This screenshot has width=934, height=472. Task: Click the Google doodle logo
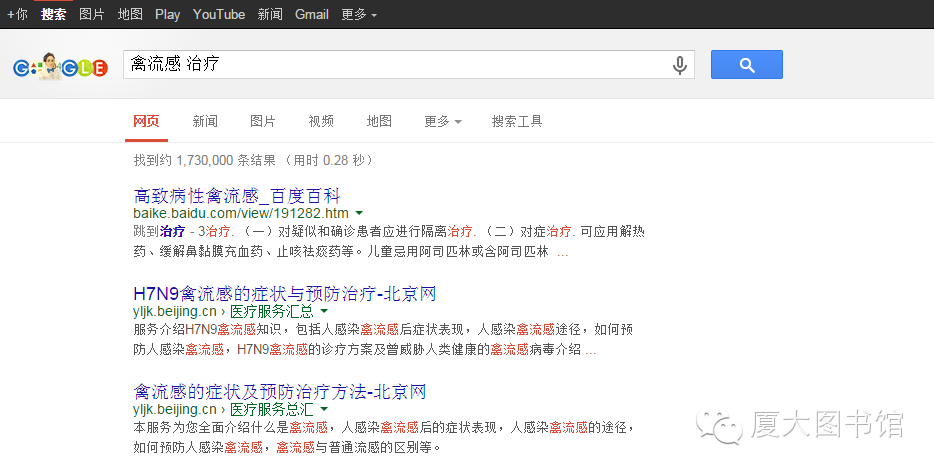pos(60,66)
